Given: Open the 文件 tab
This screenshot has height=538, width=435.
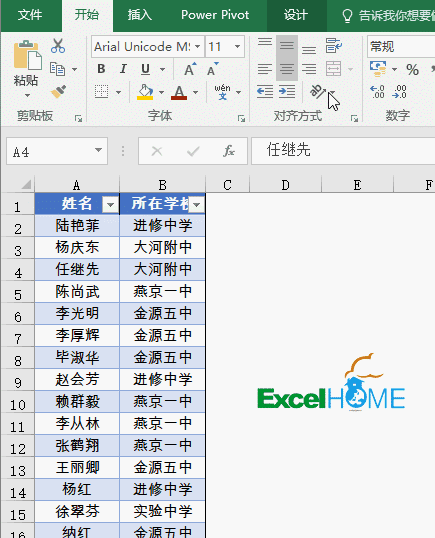Looking at the screenshot, I should (x=30, y=15).
